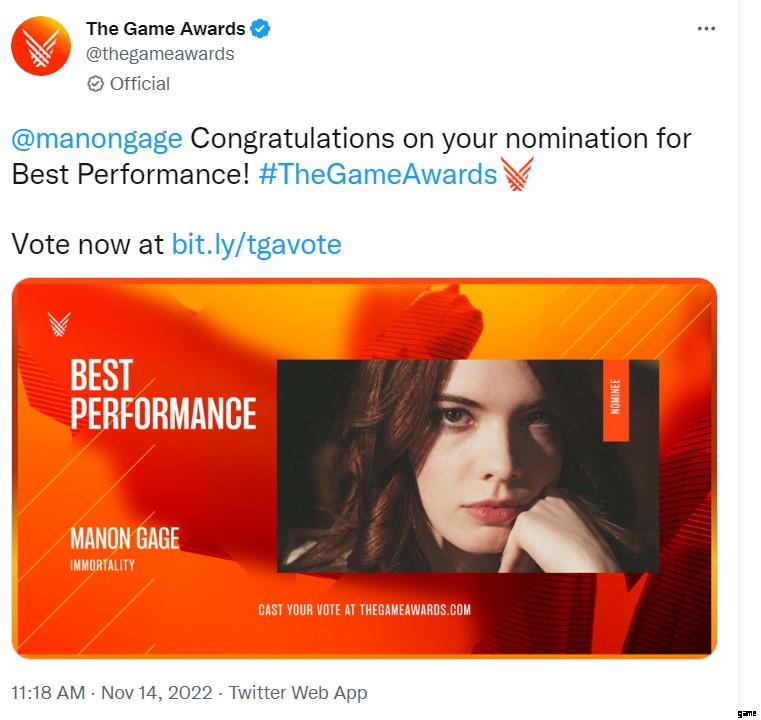Click the #TheGameAwards hashtag
761x720 pixels.
point(377,174)
